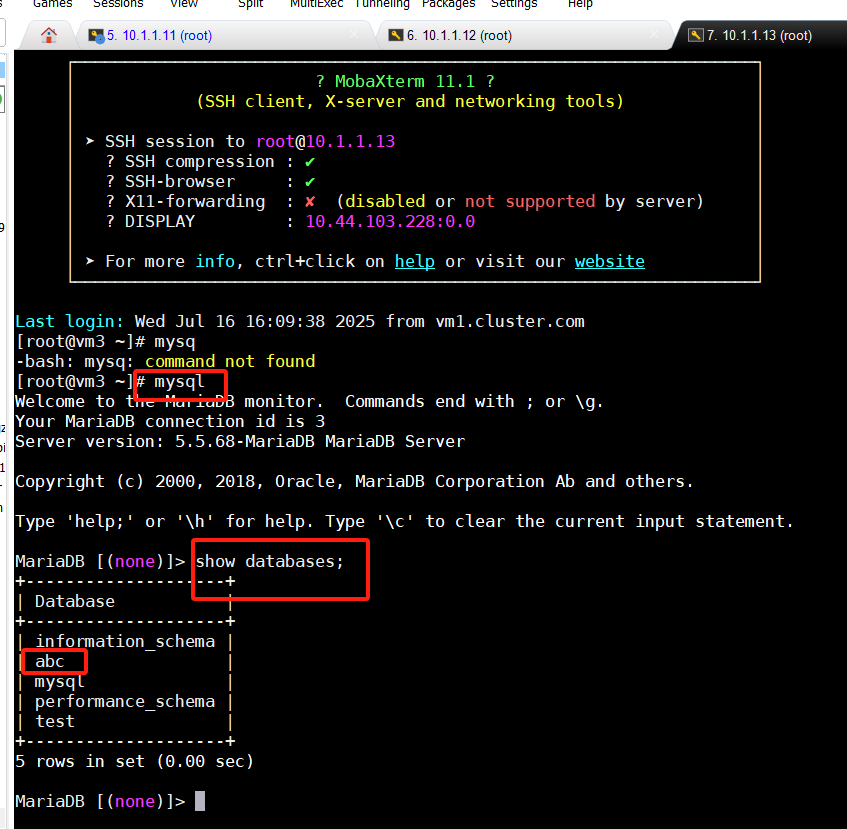This screenshot has width=847, height=829.
Task: Click the information_schema row
Action: click(x=125, y=642)
